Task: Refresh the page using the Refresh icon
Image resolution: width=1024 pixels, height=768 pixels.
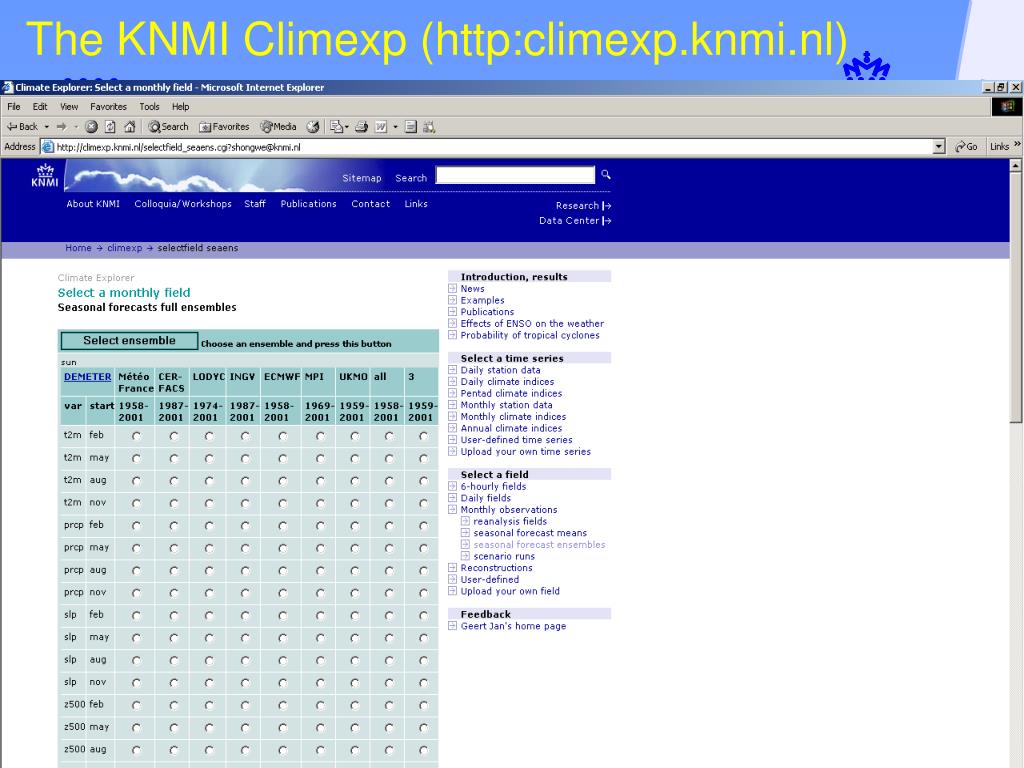Action: coord(110,127)
